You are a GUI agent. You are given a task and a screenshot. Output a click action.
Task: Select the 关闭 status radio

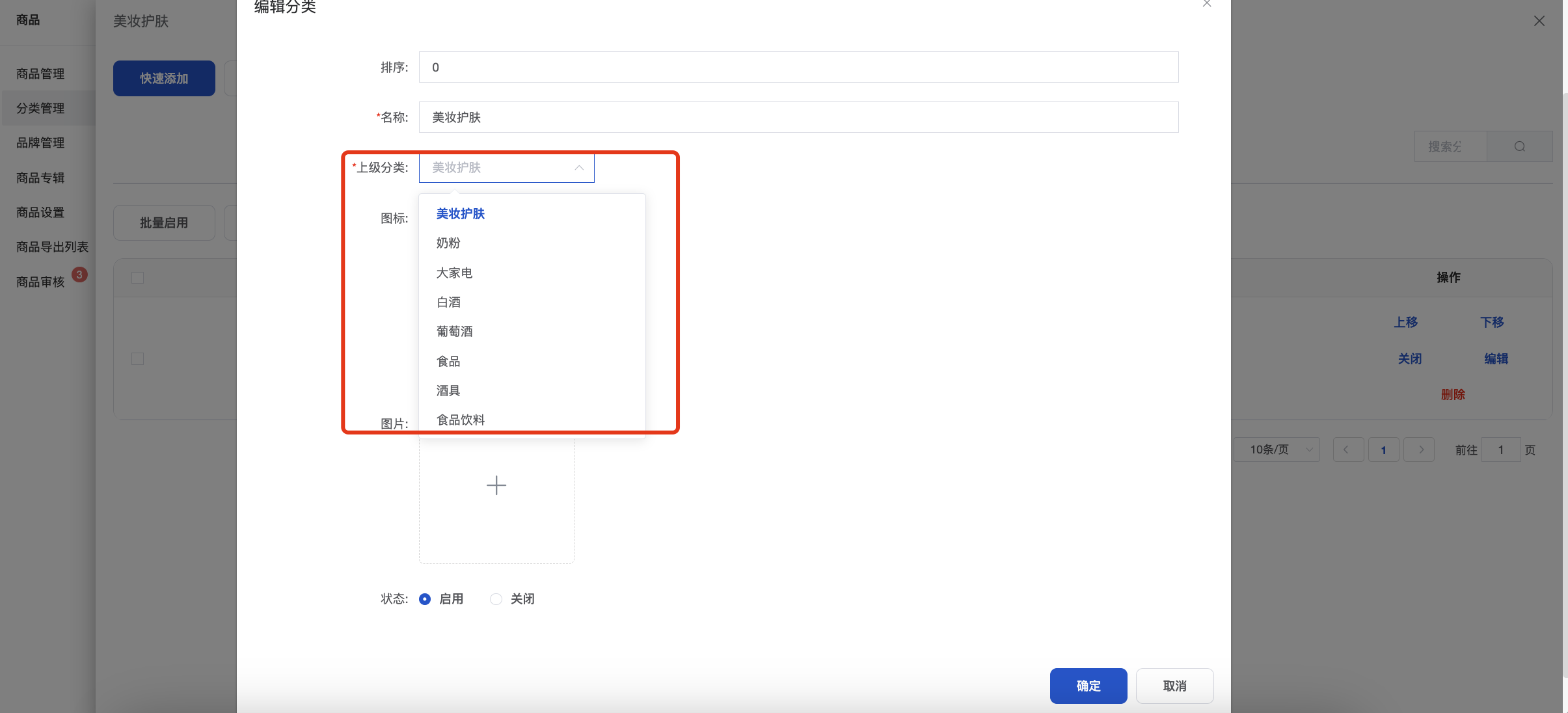click(x=496, y=599)
